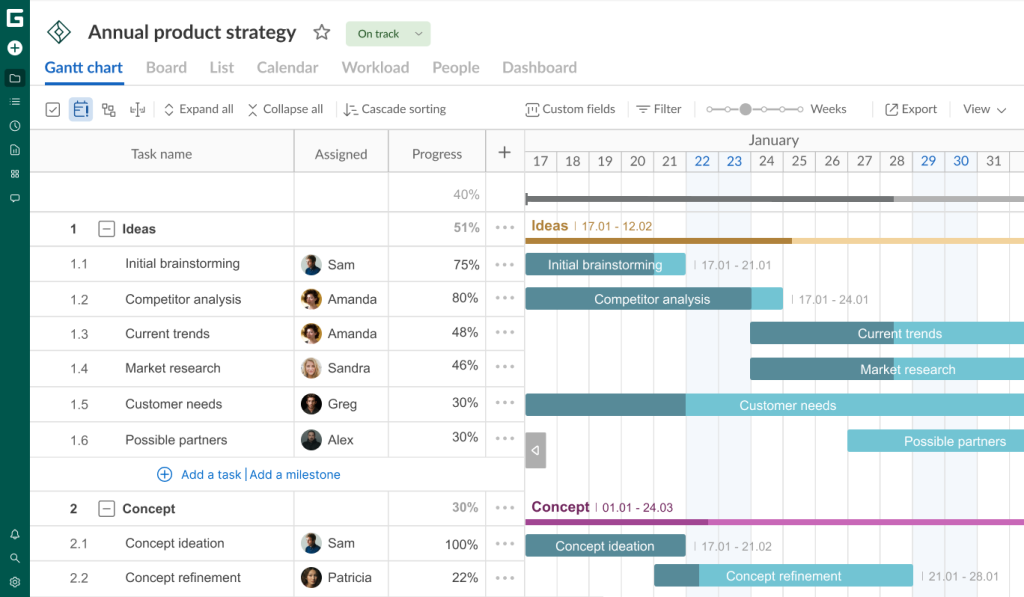Click Add a milestone under the Ideas group
1024x597 pixels.
[295, 474]
